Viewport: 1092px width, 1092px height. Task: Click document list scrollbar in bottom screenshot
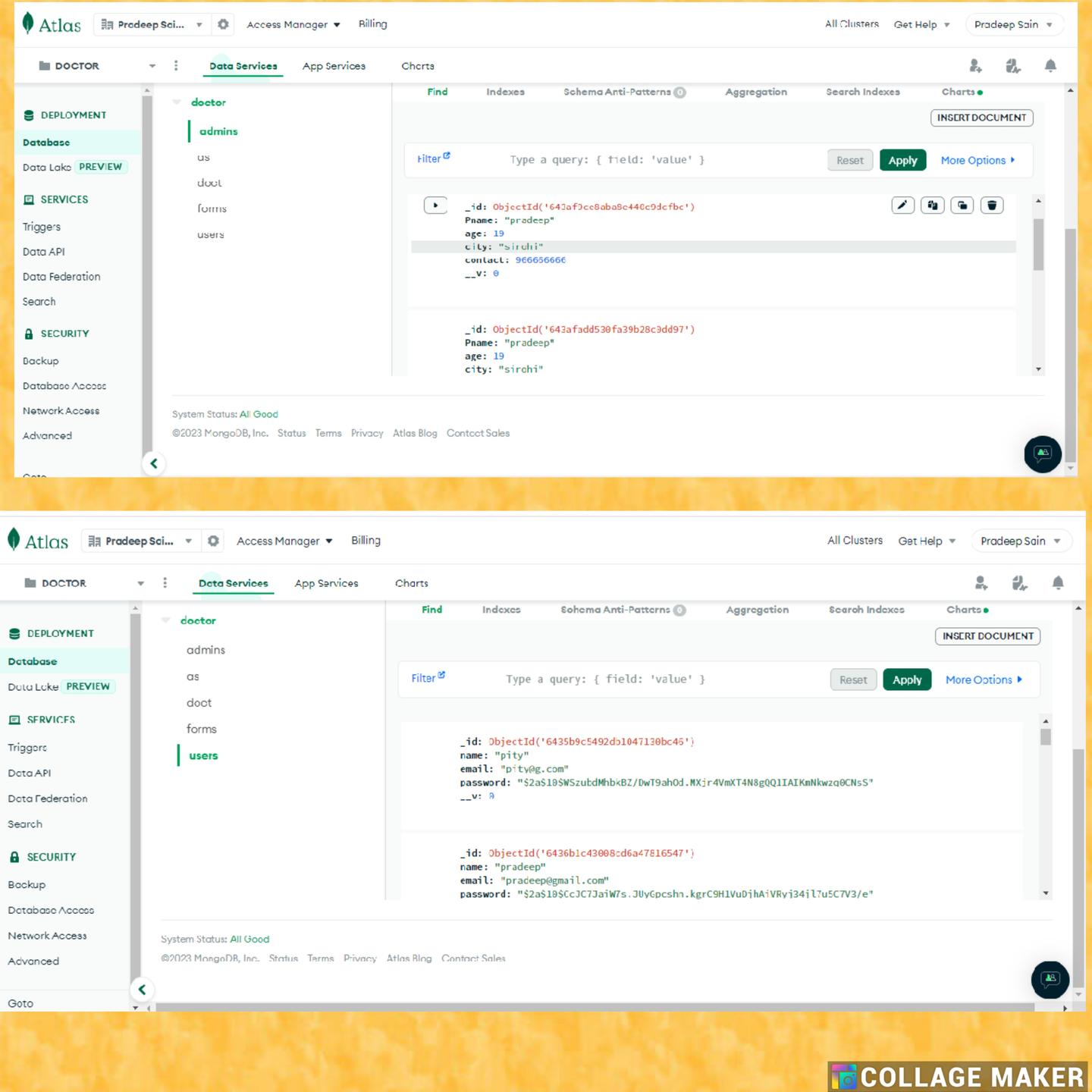[1046, 737]
